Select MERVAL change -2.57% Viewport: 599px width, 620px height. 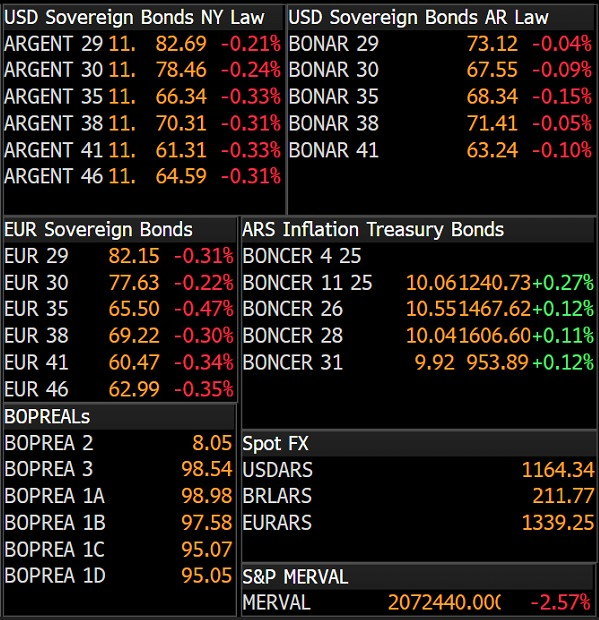561,603
